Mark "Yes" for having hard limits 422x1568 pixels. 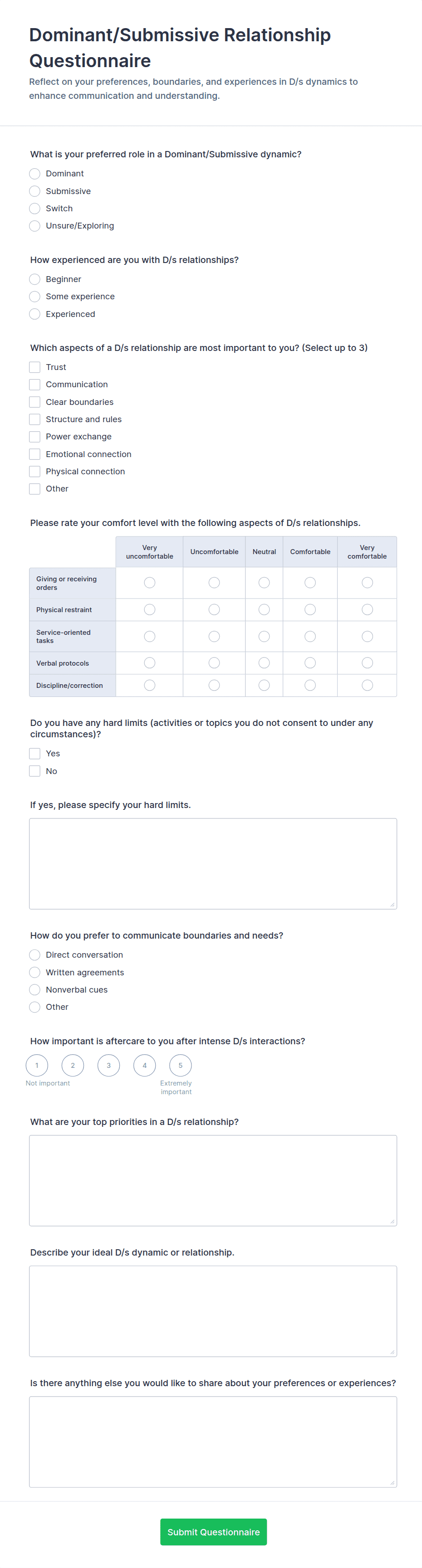click(34, 754)
